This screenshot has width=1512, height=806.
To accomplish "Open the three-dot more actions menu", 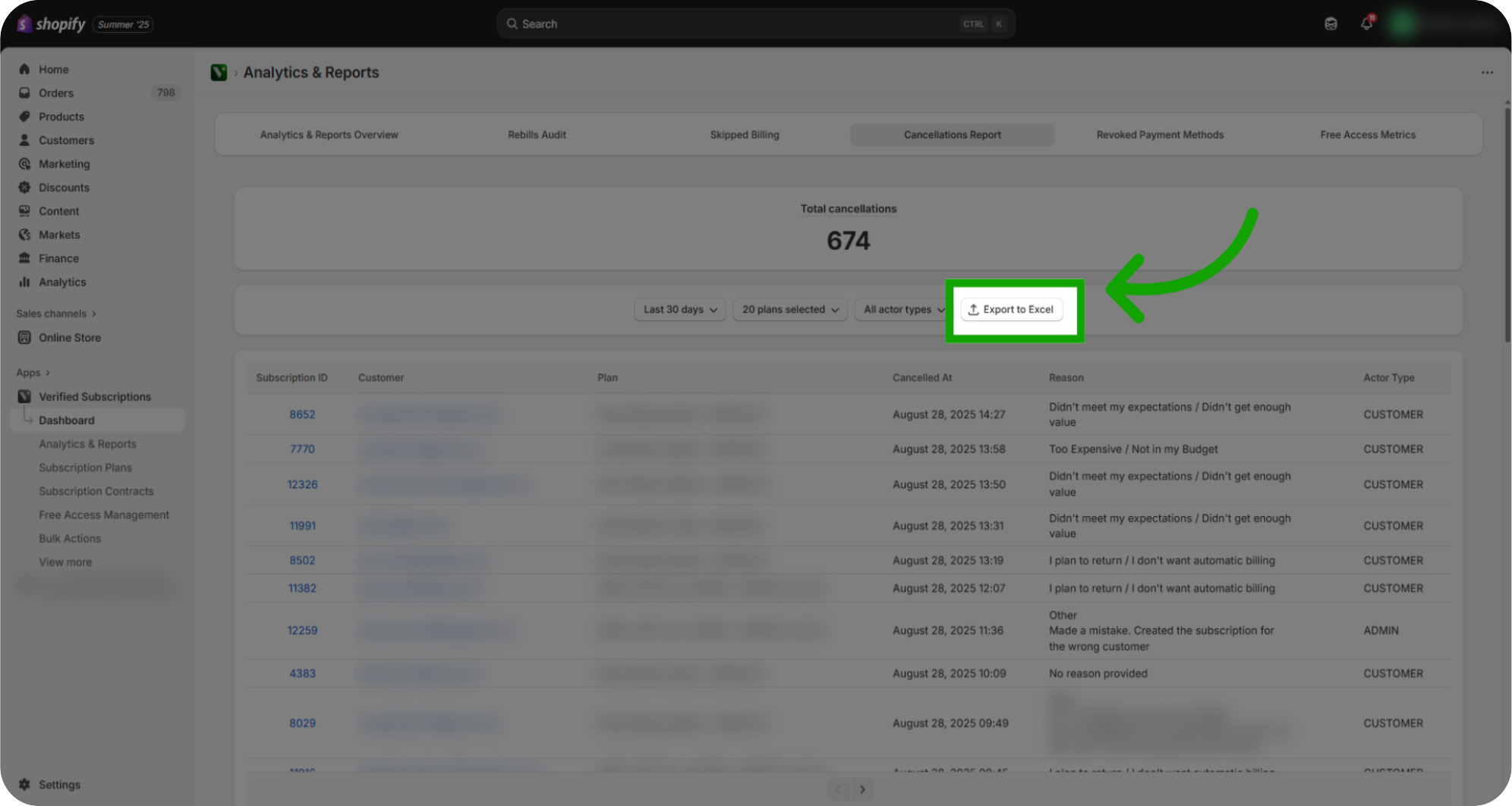I will [1486, 72].
